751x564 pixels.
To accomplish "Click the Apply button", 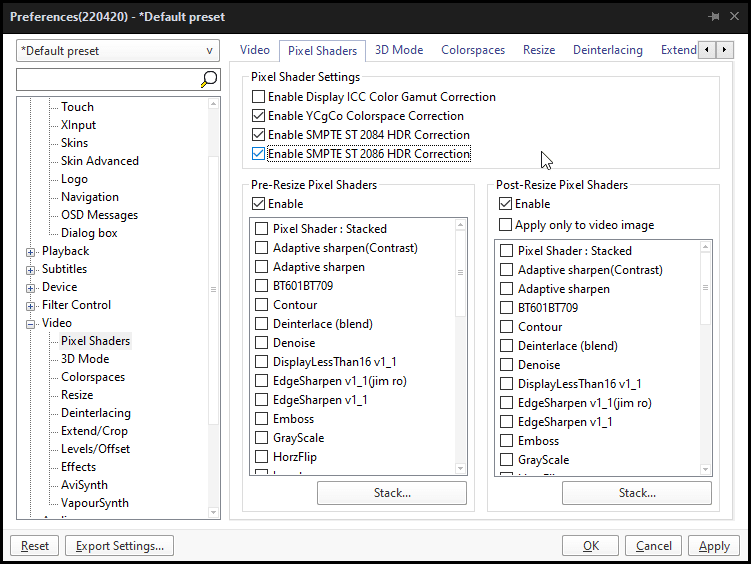I will (x=714, y=546).
